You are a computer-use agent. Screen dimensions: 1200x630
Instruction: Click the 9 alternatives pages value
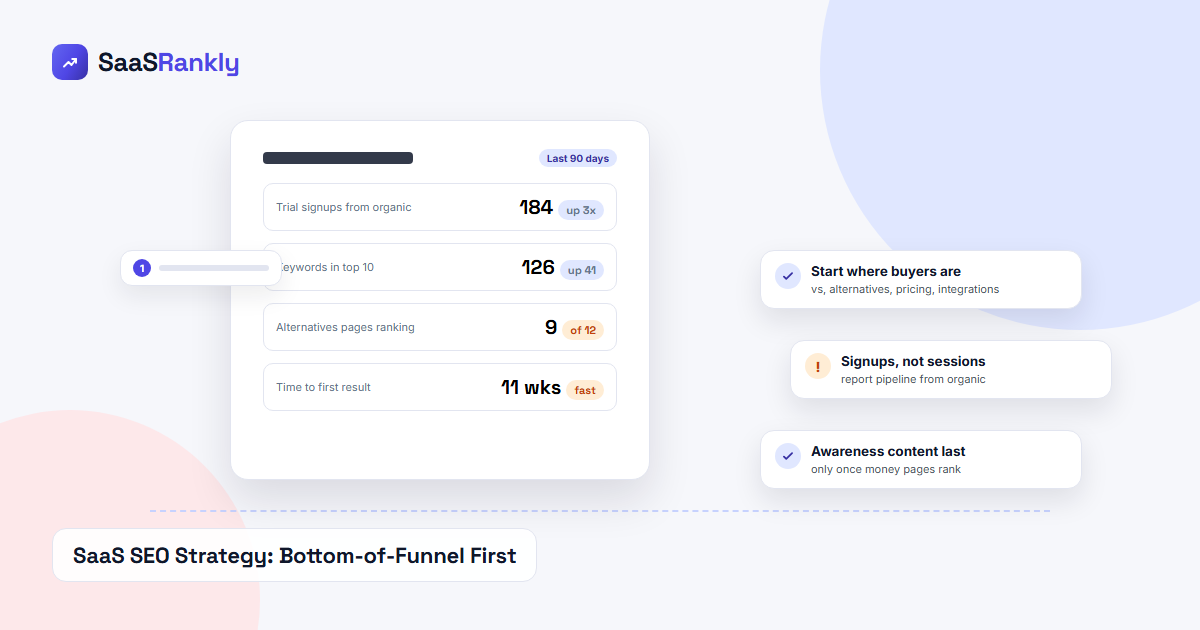[551, 327]
